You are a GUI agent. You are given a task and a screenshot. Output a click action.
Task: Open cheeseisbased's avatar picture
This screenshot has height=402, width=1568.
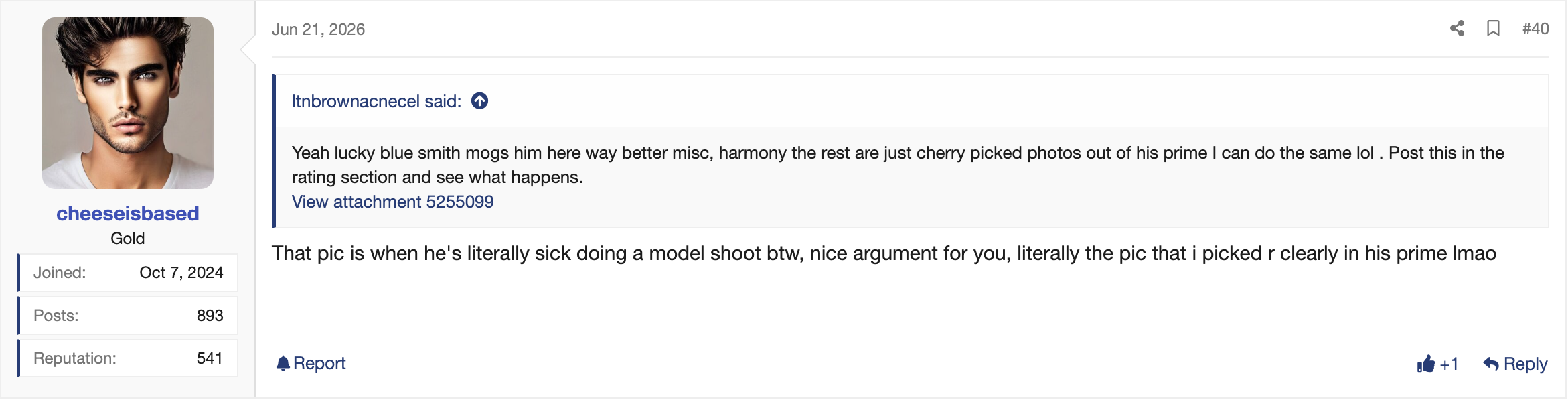click(x=128, y=103)
